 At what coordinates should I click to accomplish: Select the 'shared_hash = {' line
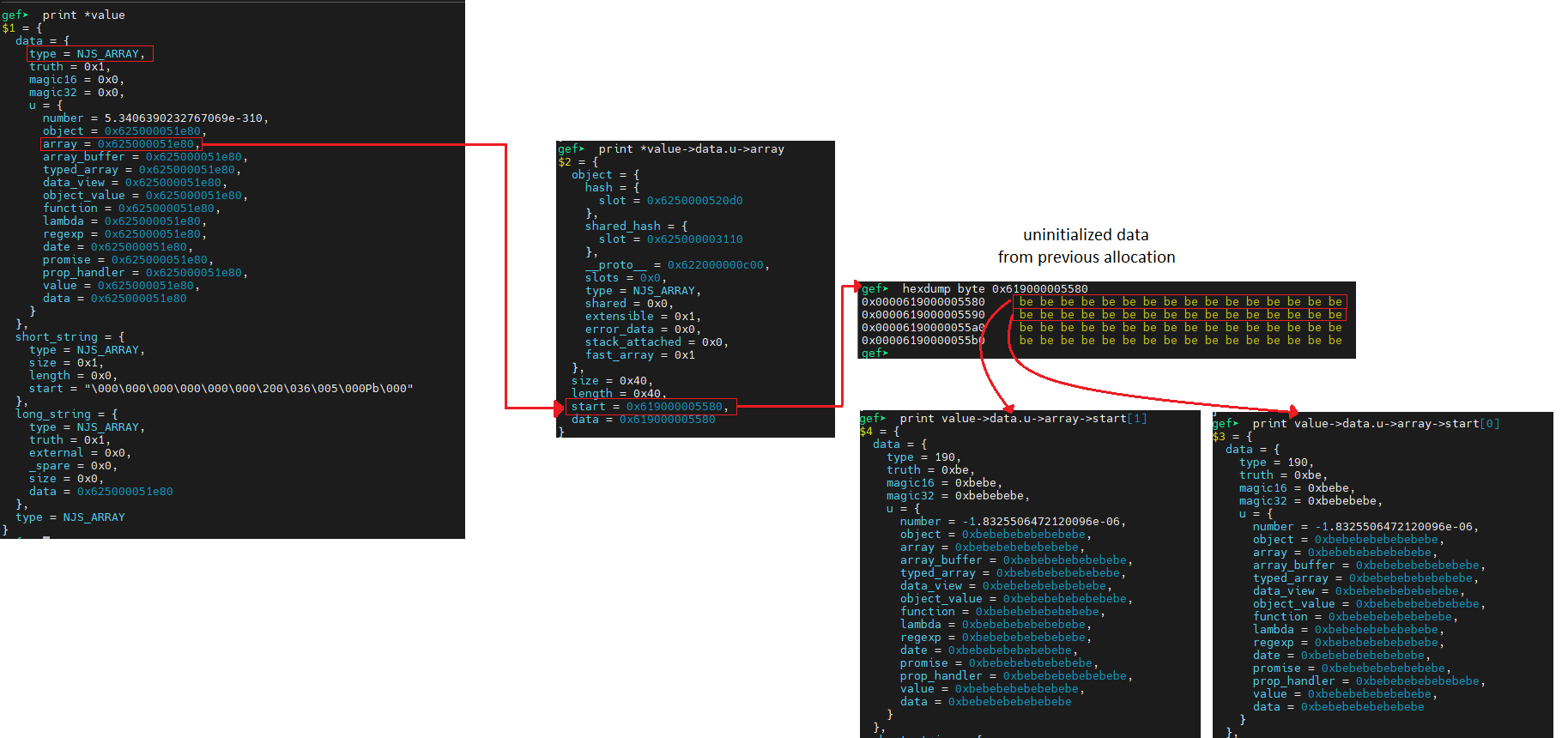point(636,226)
